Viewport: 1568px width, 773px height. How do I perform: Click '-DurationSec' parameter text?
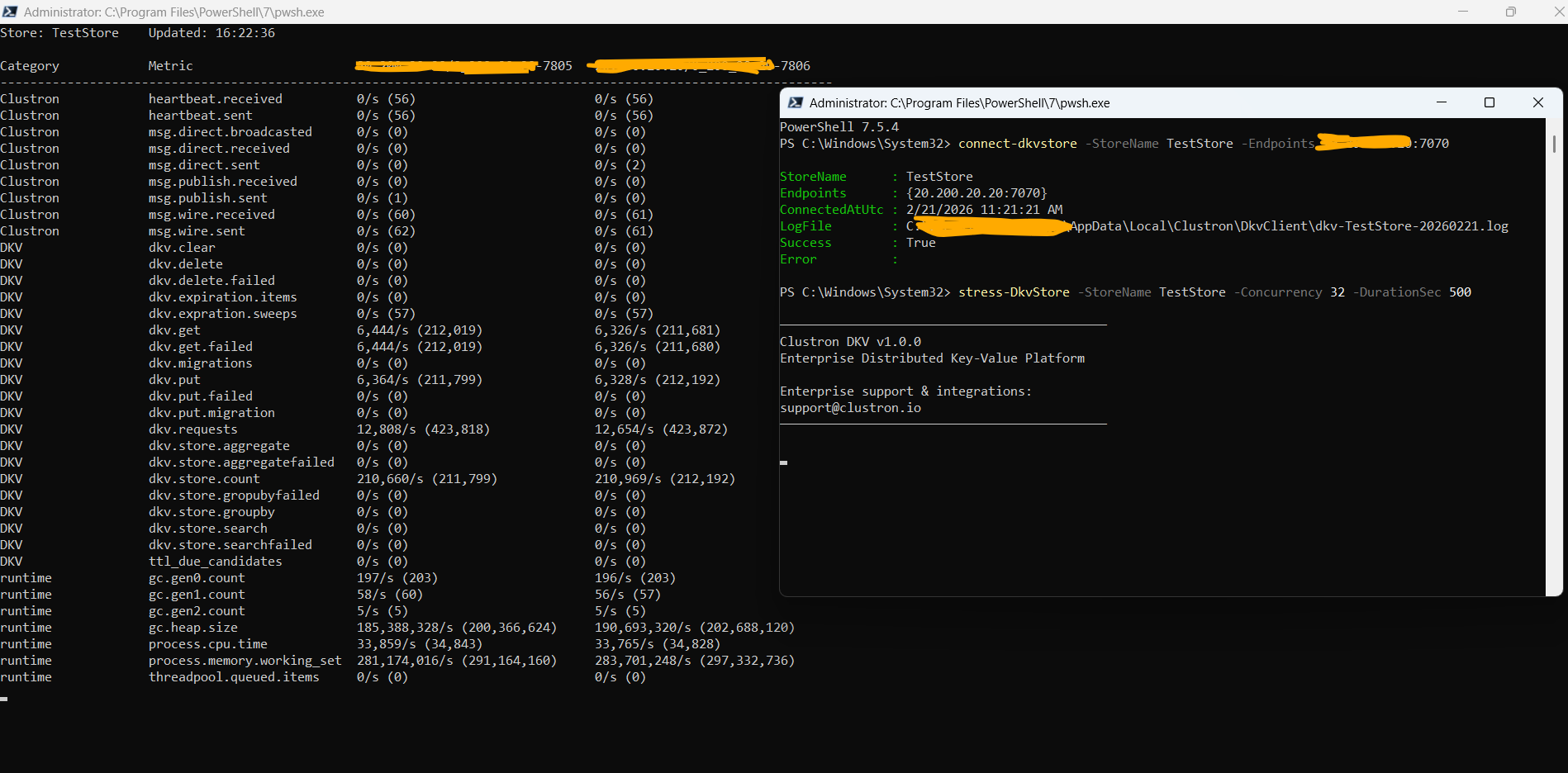[1397, 292]
